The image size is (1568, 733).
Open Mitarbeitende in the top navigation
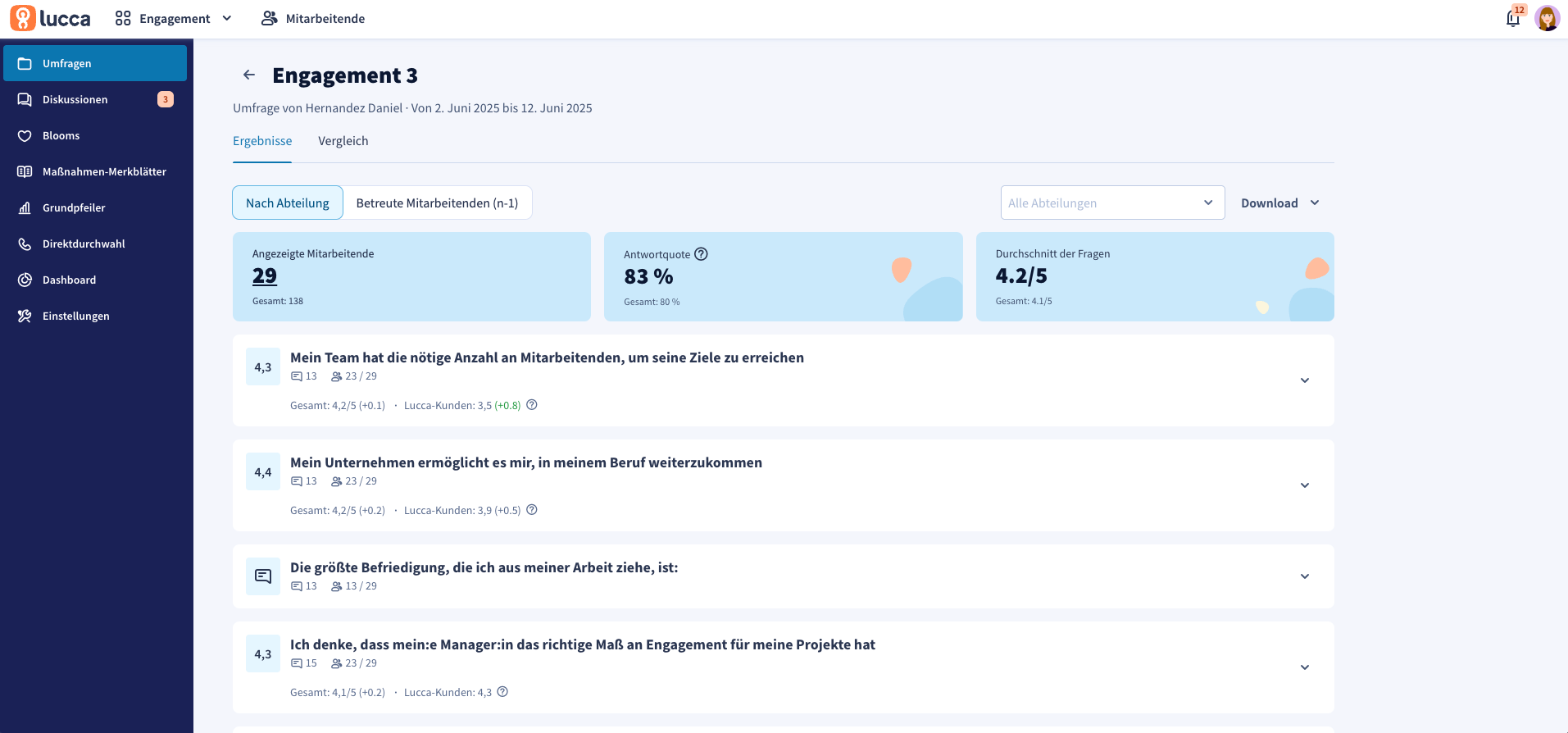[x=313, y=18]
